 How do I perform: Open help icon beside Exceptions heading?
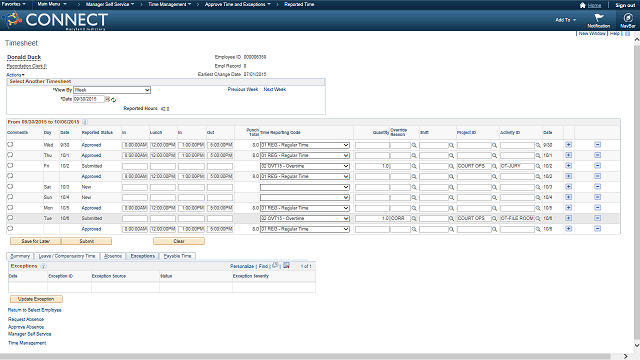click(x=43, y=266)
